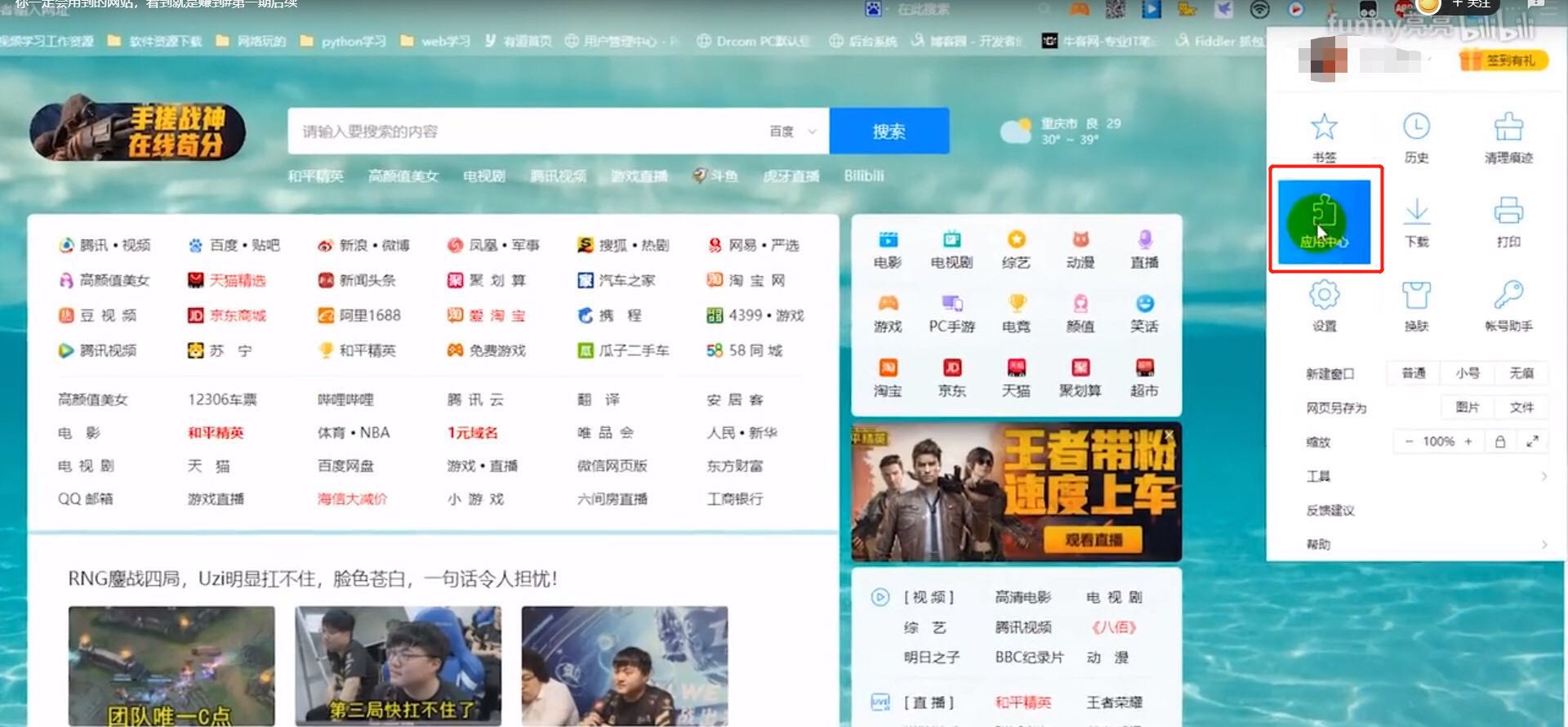Toggle fullscreen with the expand arrows icon
1568x727 pixels.
pos(1532,442)
